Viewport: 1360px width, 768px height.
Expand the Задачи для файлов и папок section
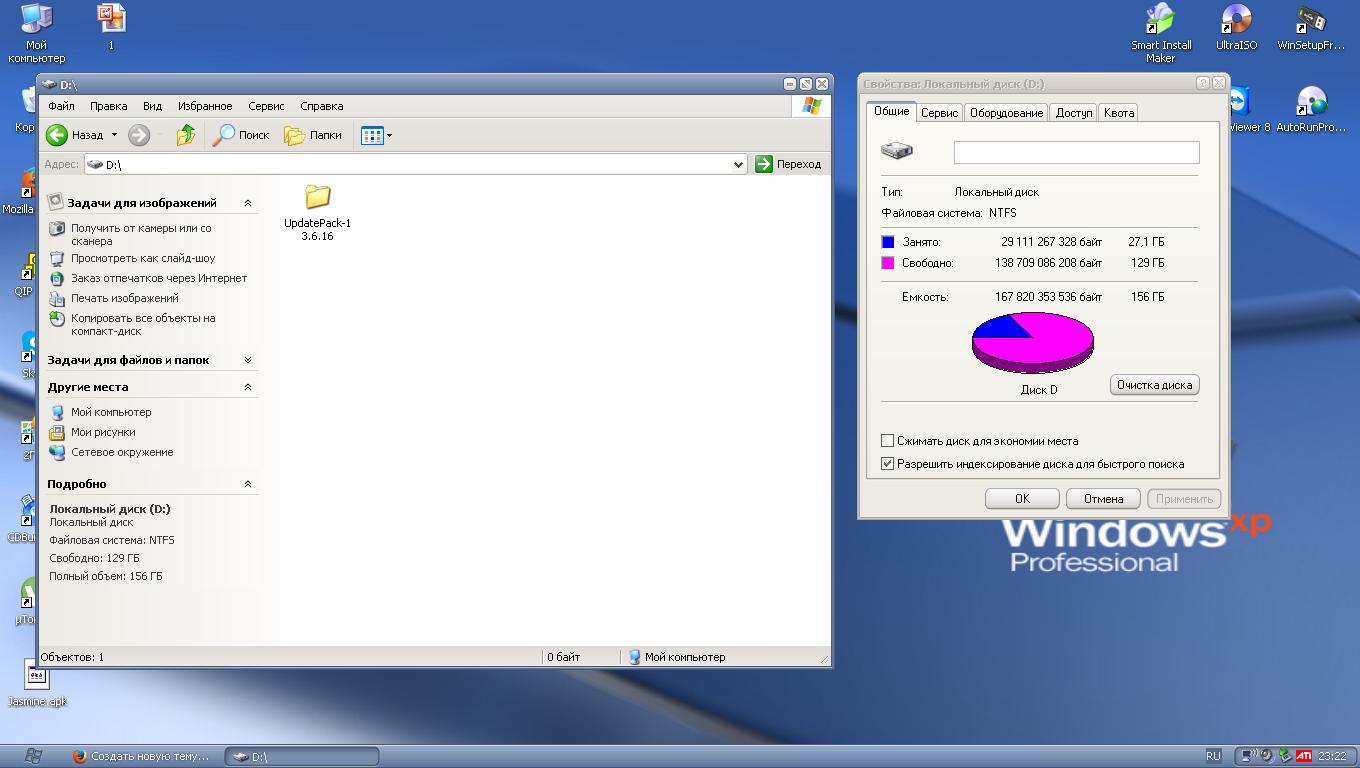[248, 360]
